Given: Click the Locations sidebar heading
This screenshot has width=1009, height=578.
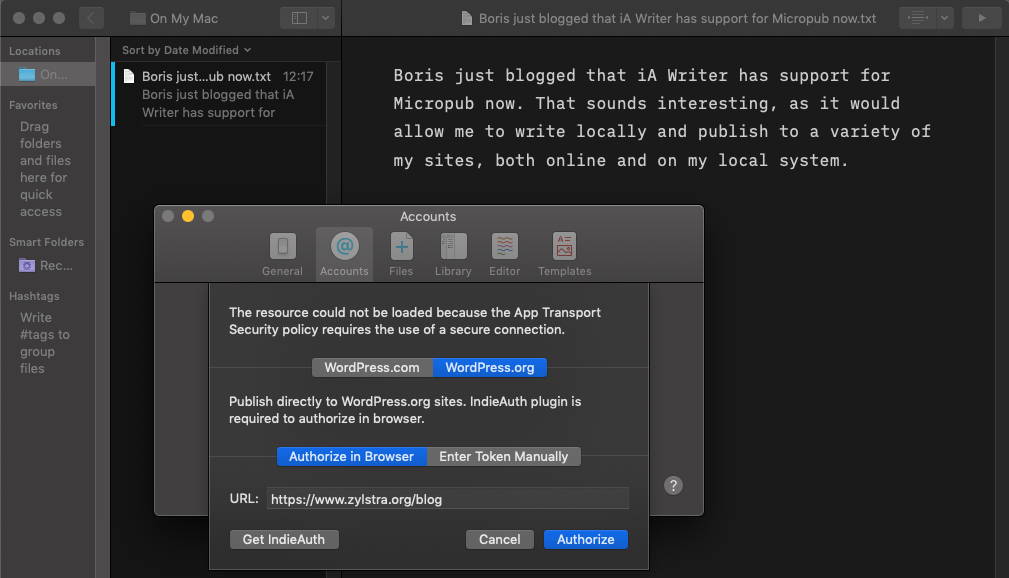Looking at the screenshot, I should [35, 51].
